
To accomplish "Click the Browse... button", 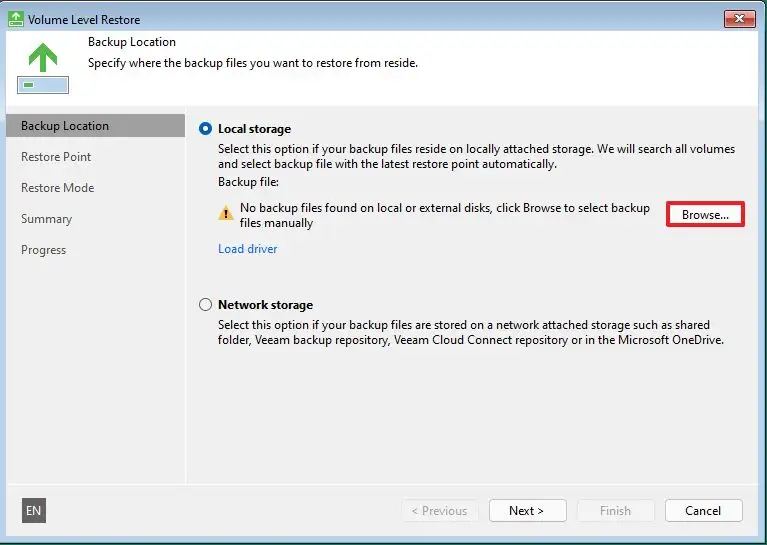I will pyautogui.click(x=705, y=214).
